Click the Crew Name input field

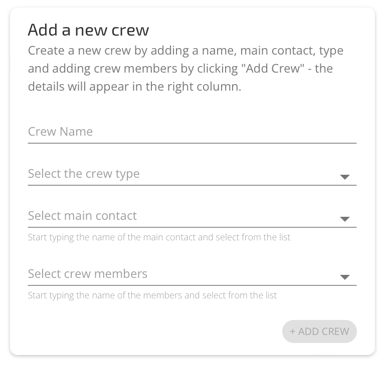[192, 132]
